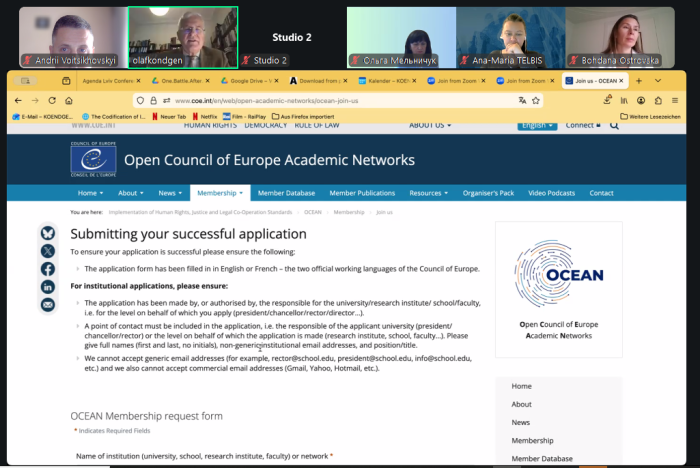Image resolution: width=700 pixels, height=468 pixels.
Task: Click the email share icon
Action: [x=48, y=305]
